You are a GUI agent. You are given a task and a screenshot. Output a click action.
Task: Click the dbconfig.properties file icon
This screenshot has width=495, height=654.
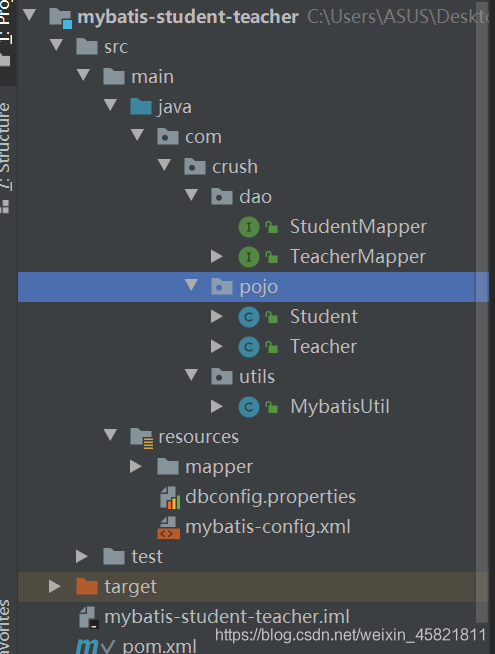point(170,498)
